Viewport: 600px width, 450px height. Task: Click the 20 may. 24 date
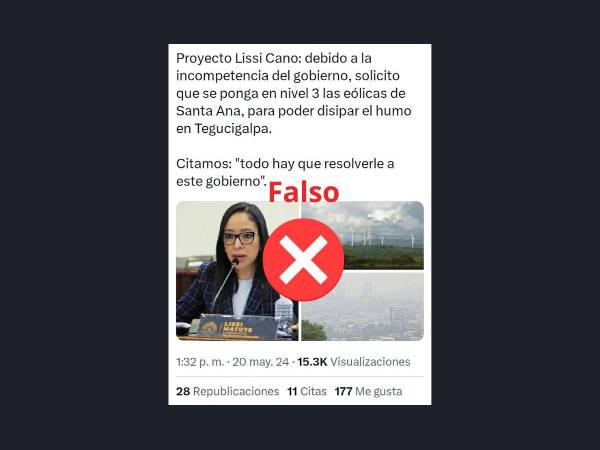(x=261, y=362)
